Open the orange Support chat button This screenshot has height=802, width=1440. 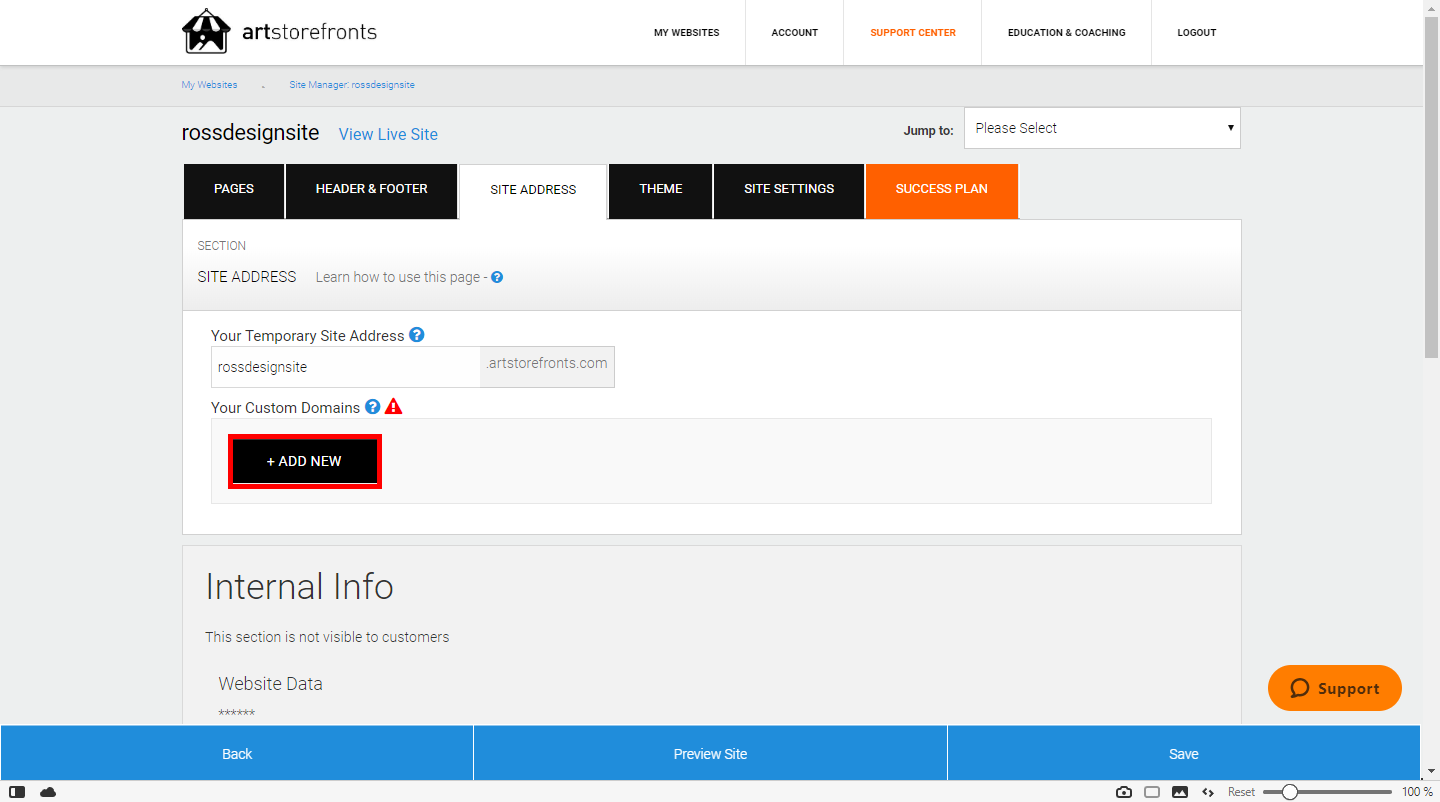[x=1335, y=688]
